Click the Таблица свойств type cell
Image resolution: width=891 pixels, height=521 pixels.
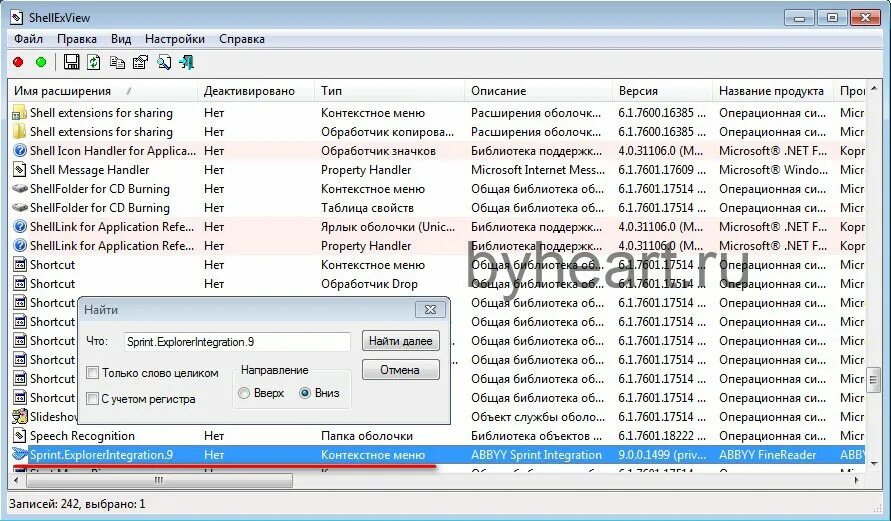click(367, 207)
